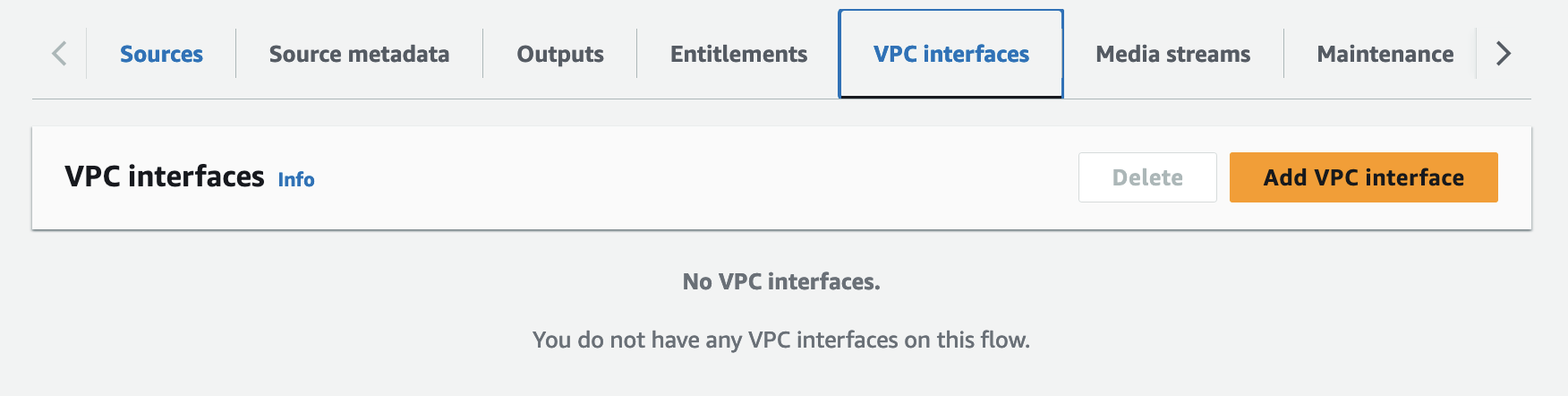Image resolution: width=1568 pixels, height=396 pixels.
Task: Click the orange Add VPC interface button
Action: click(1363, 177)
